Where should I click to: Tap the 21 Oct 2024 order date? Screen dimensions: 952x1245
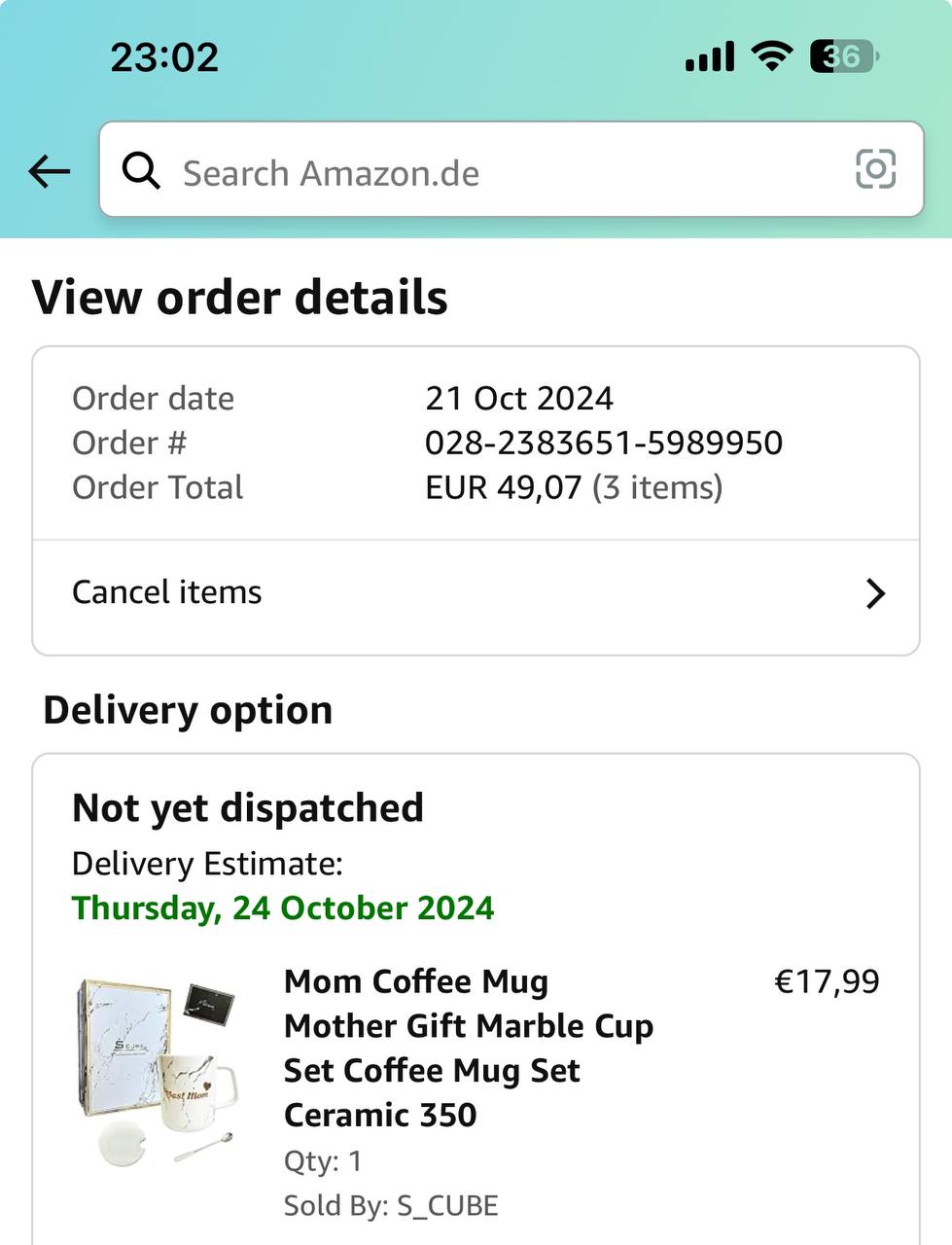tap(519, 399)
